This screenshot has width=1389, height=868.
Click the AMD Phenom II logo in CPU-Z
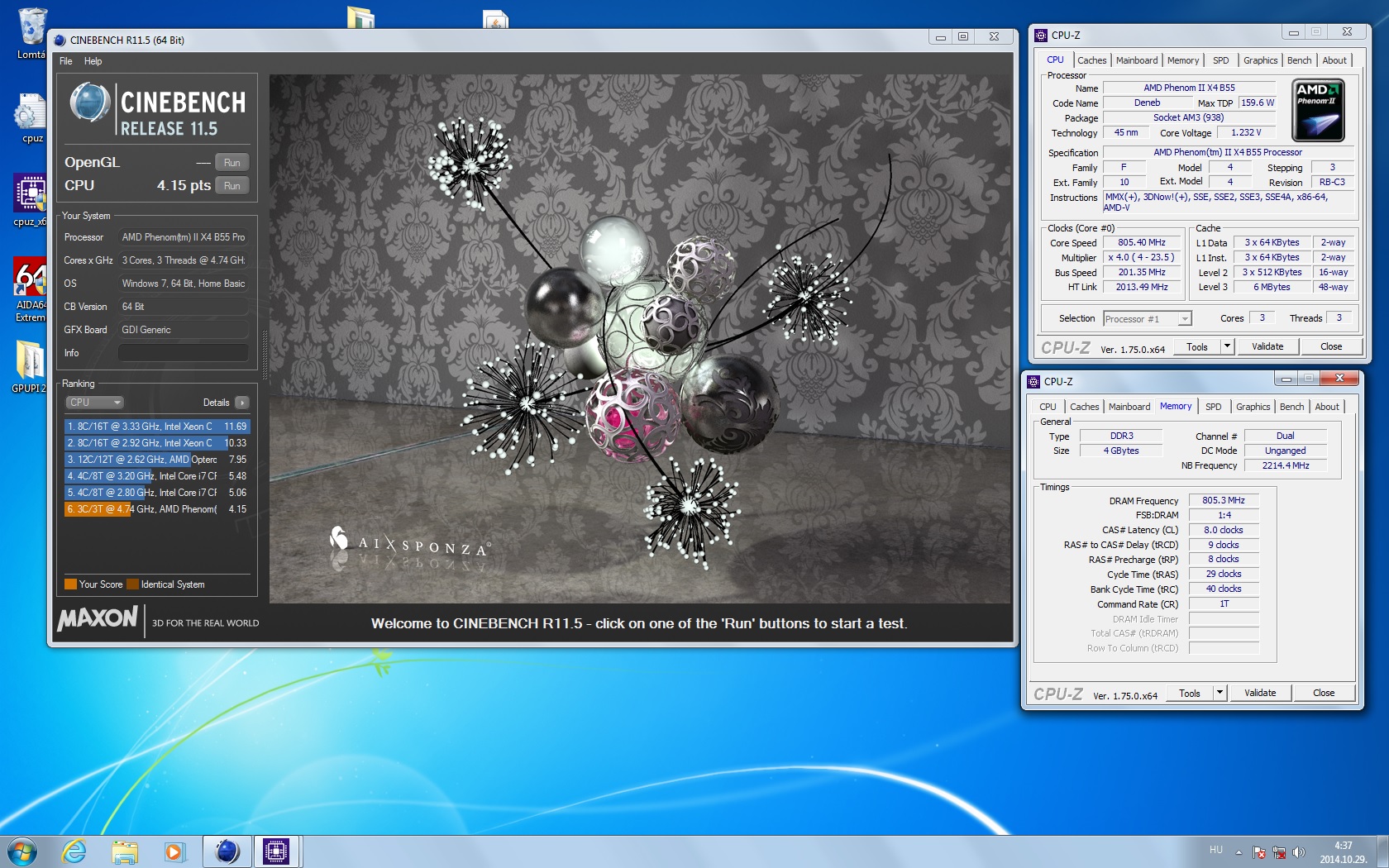click(1318, 111)
